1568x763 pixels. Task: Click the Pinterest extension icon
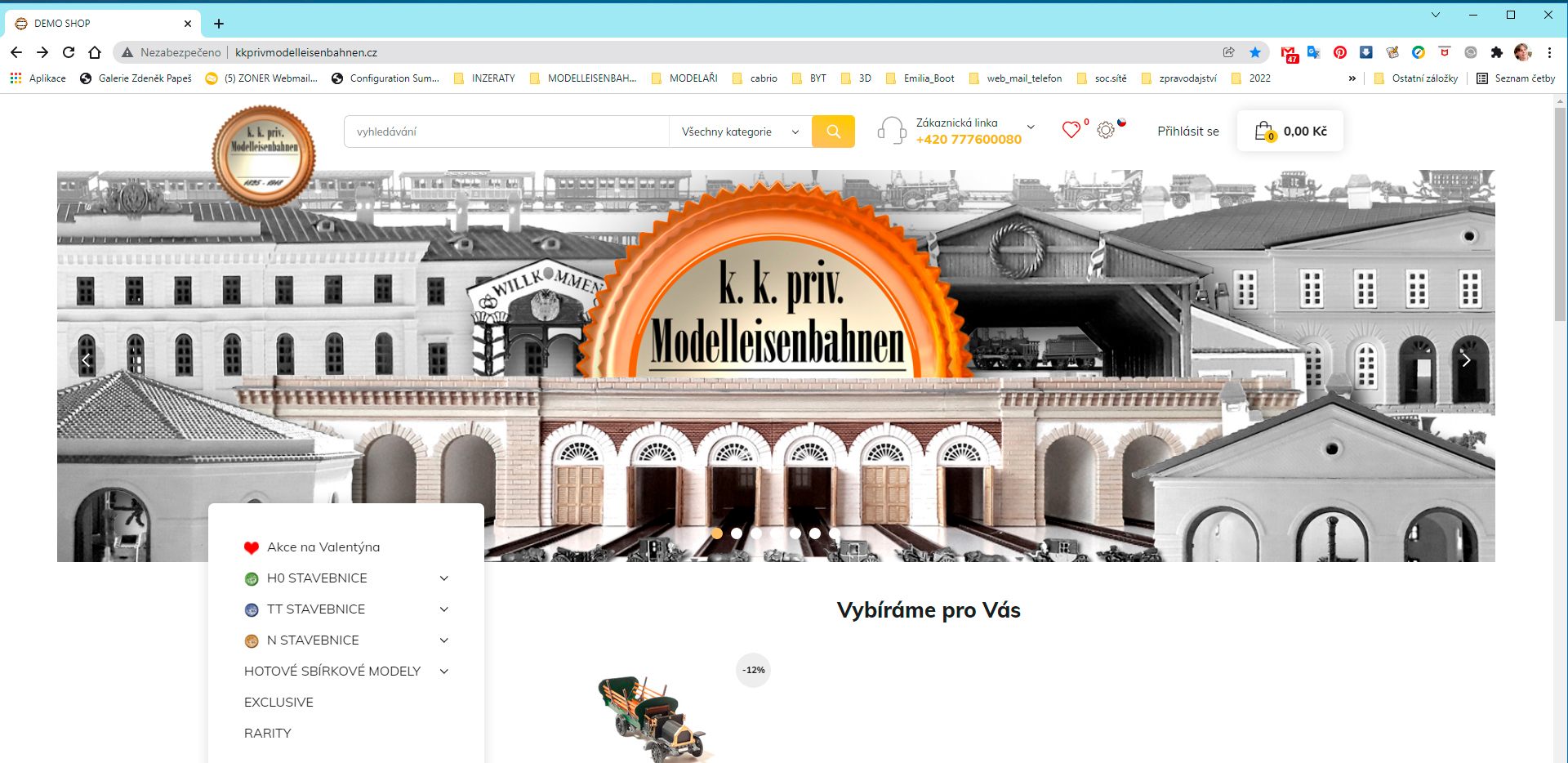(x=1340, y=52)
